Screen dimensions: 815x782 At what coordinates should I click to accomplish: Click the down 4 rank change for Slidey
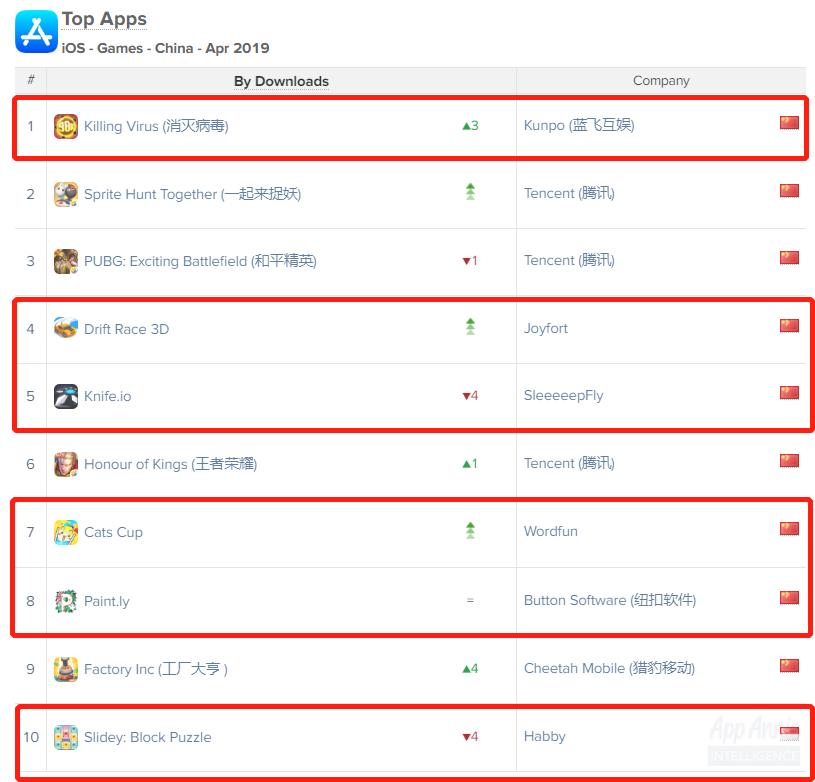[470, 737]
